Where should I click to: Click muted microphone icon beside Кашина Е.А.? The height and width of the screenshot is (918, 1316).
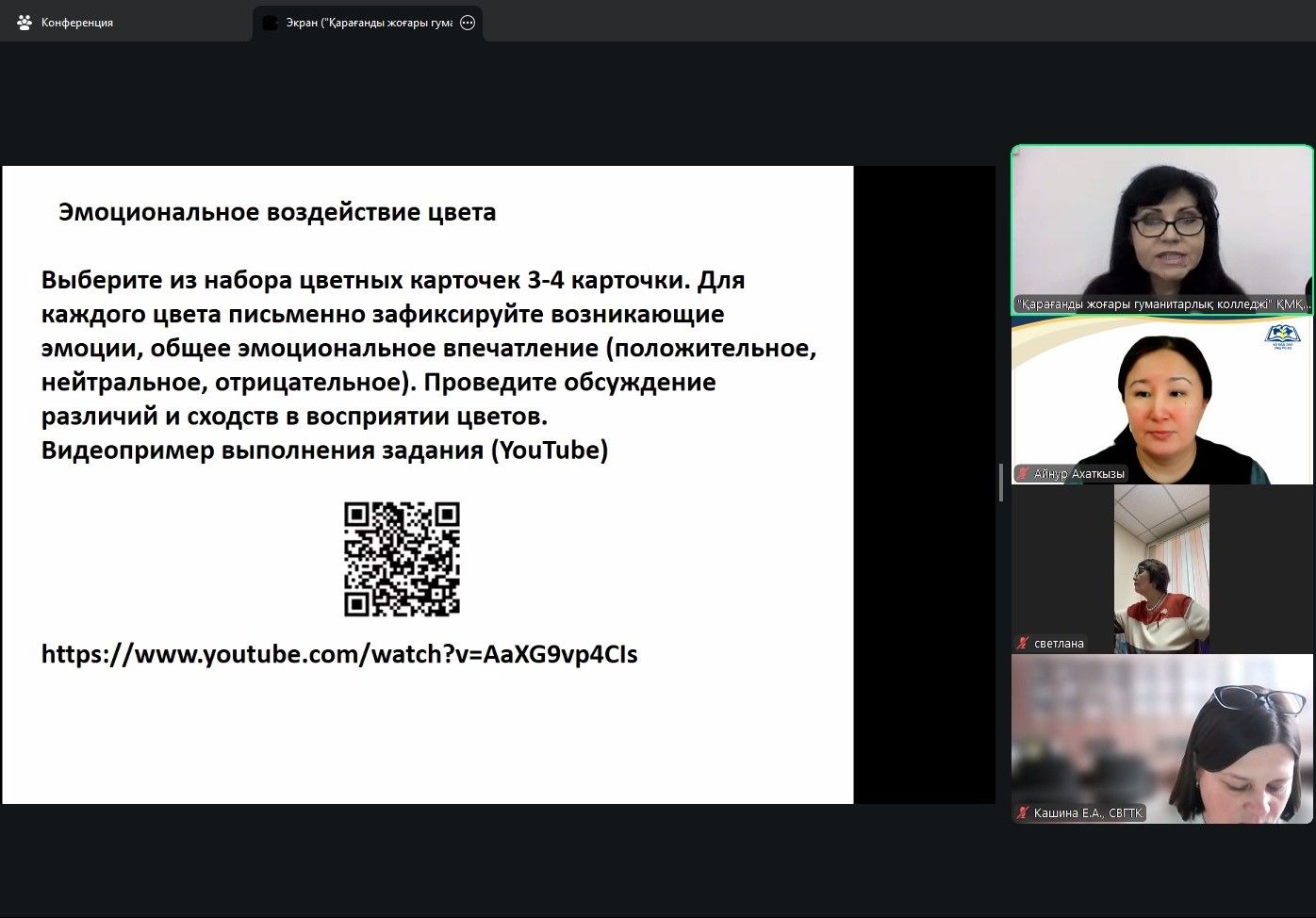1023,813
